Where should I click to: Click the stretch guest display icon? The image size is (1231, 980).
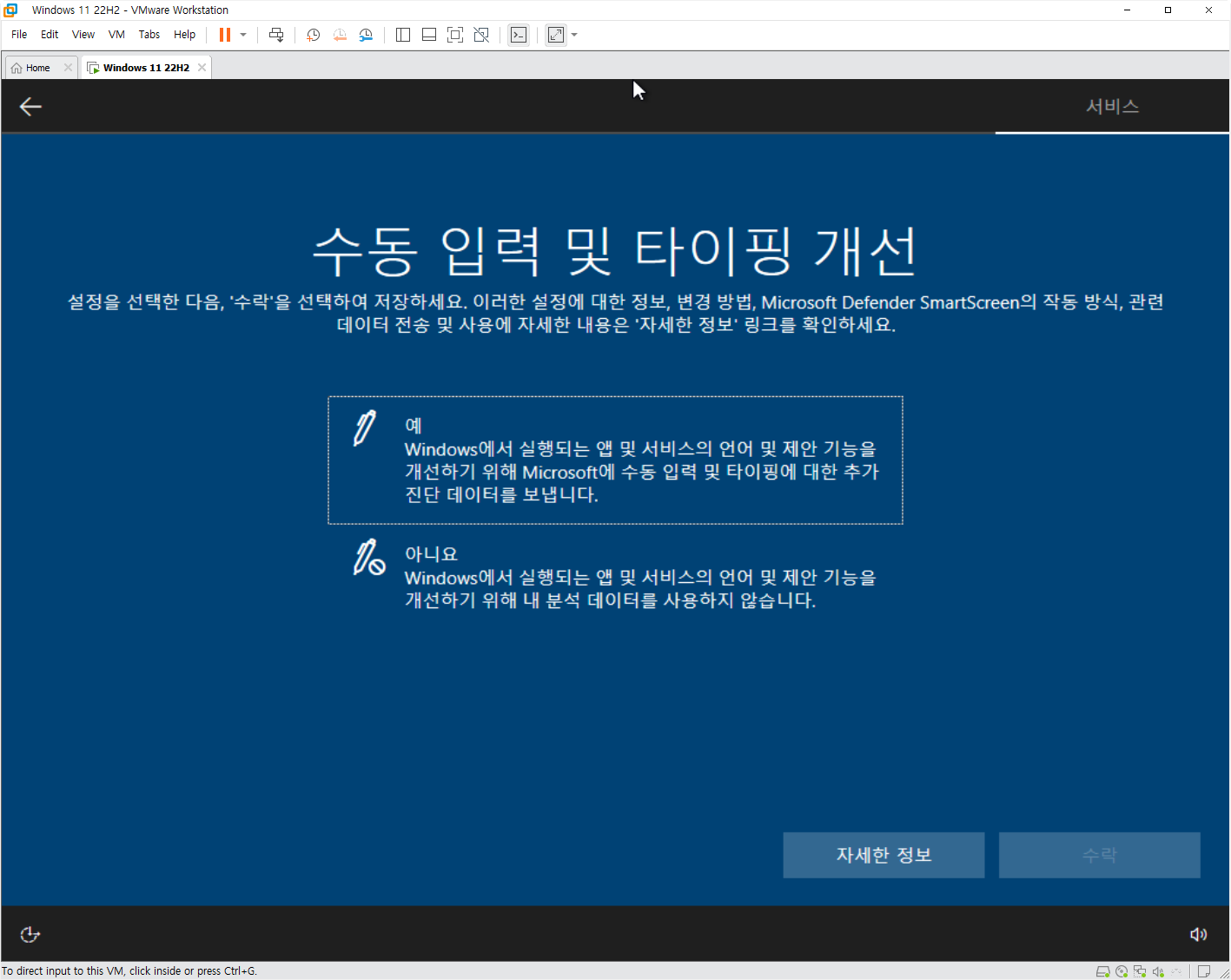pos(556,35)
